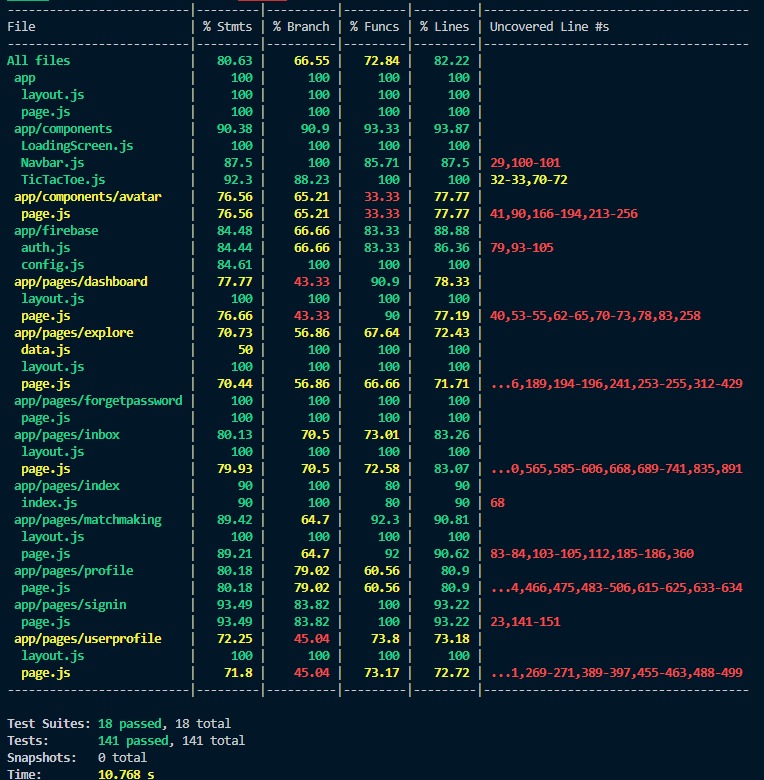The height and width of the screenshot is (780, 764).
Task: Click the app/pages/profile directory name
Action: click(x=74, y=571)
